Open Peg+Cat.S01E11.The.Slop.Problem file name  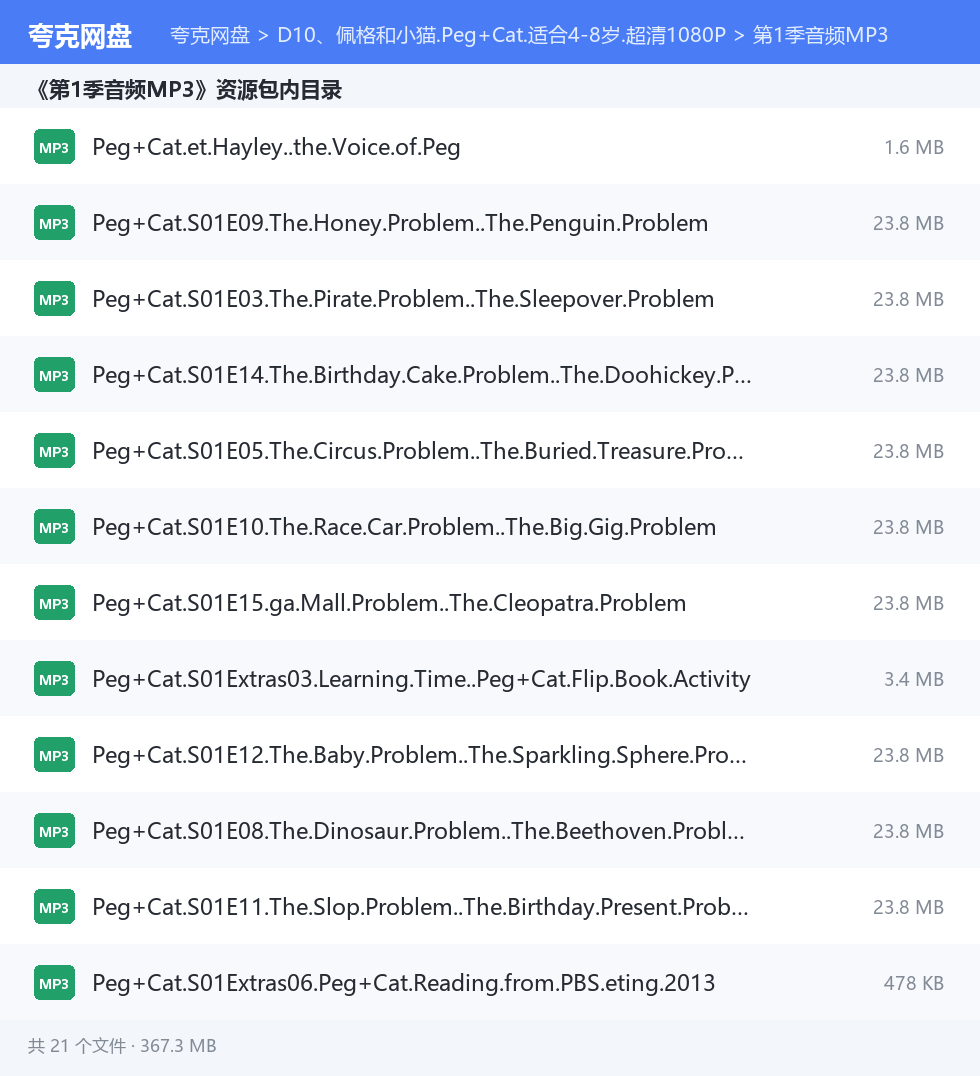(x=420, y=907)
